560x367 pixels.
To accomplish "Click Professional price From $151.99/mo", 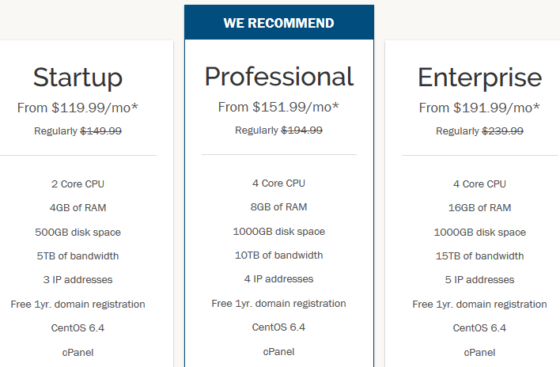I will pyautogui.click(x=279, y=107).
